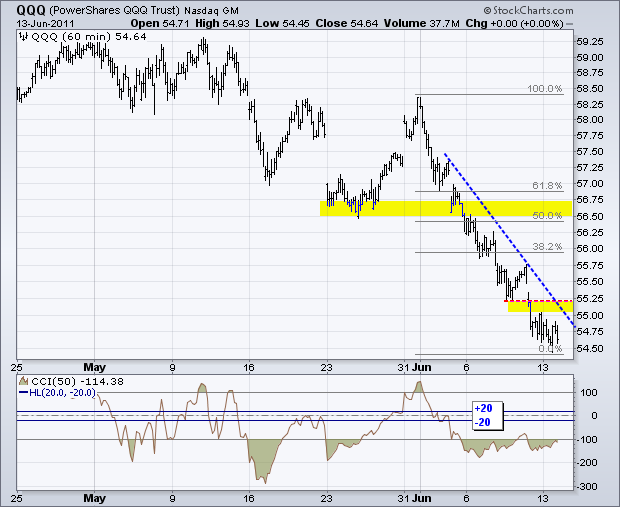Click the -200 level on the CCI axis
Image resolution: width=620 pixels, height=507 pixels.
[587, 462]
